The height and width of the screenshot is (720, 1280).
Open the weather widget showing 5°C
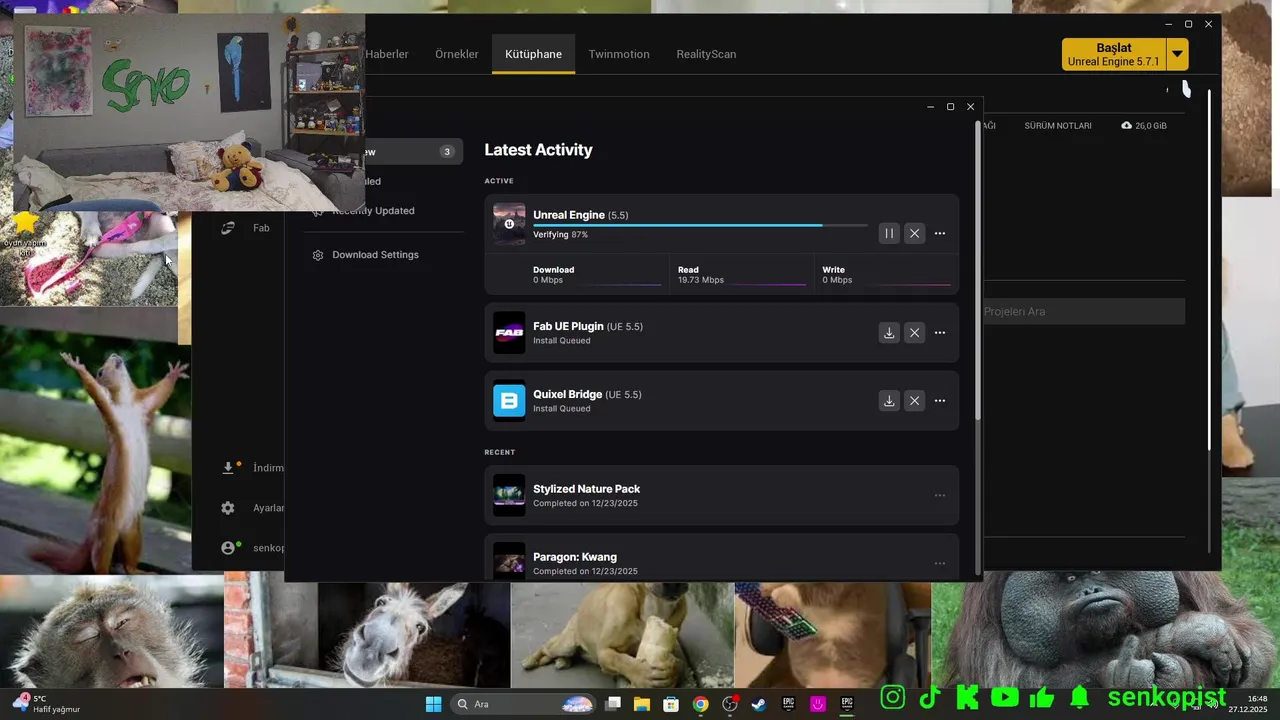tap(46, 704)
